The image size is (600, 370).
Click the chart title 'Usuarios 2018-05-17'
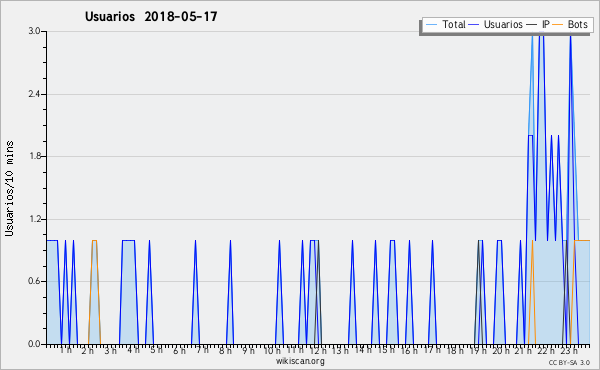pos(151,16)
